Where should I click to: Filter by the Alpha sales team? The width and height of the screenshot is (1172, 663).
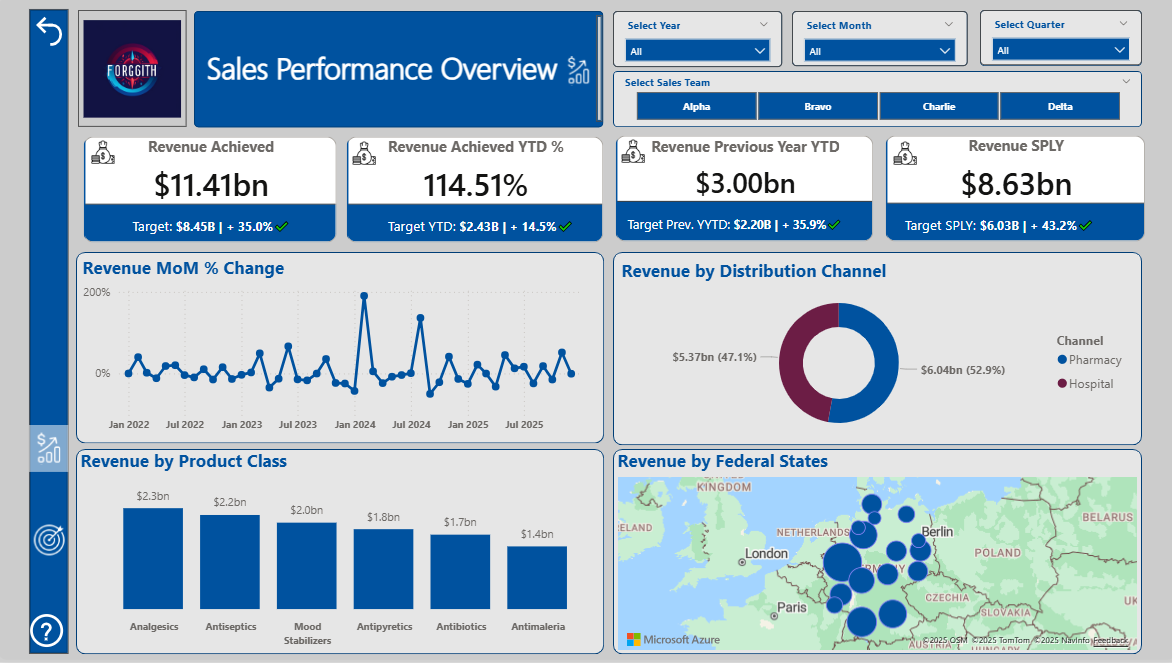coord(697,106)
